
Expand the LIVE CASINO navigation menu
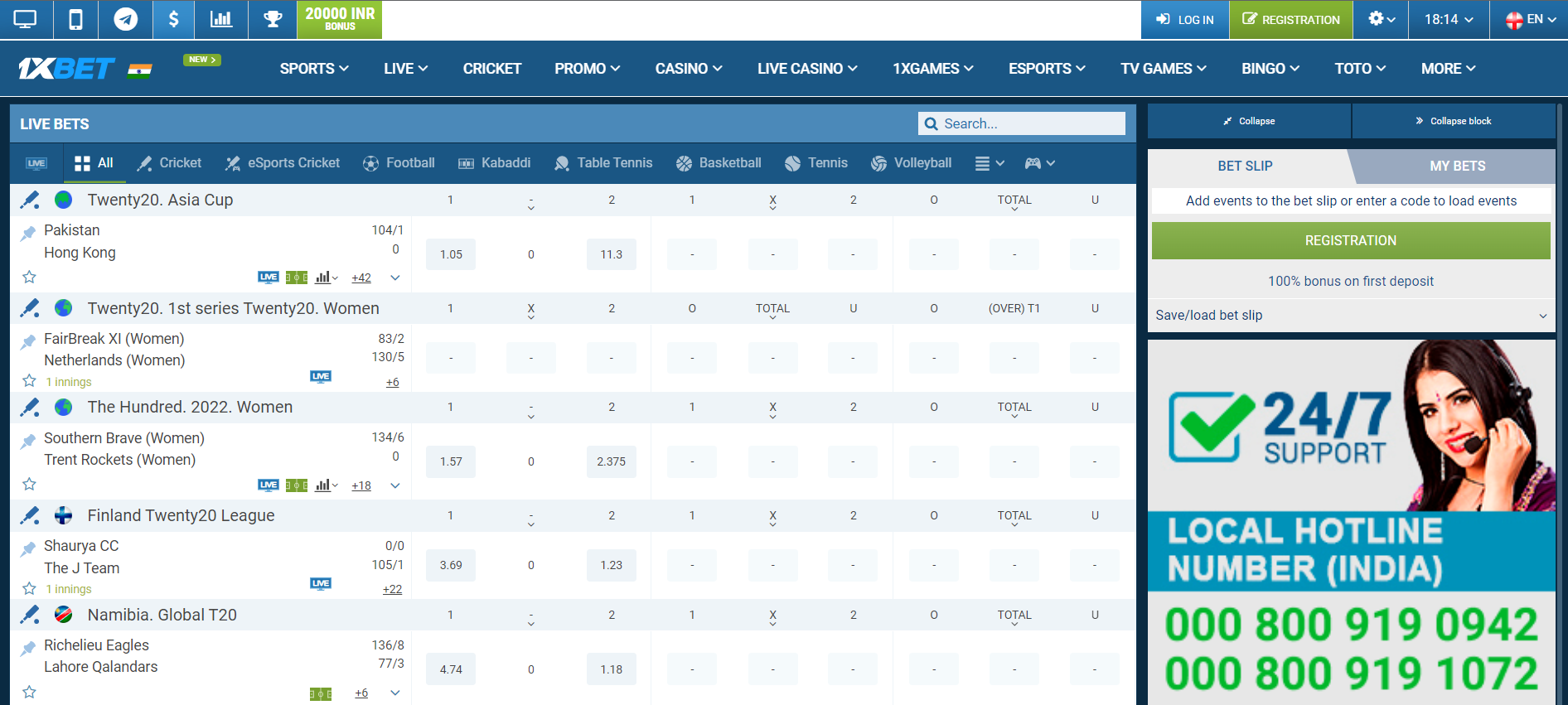[x=807, y=69]
